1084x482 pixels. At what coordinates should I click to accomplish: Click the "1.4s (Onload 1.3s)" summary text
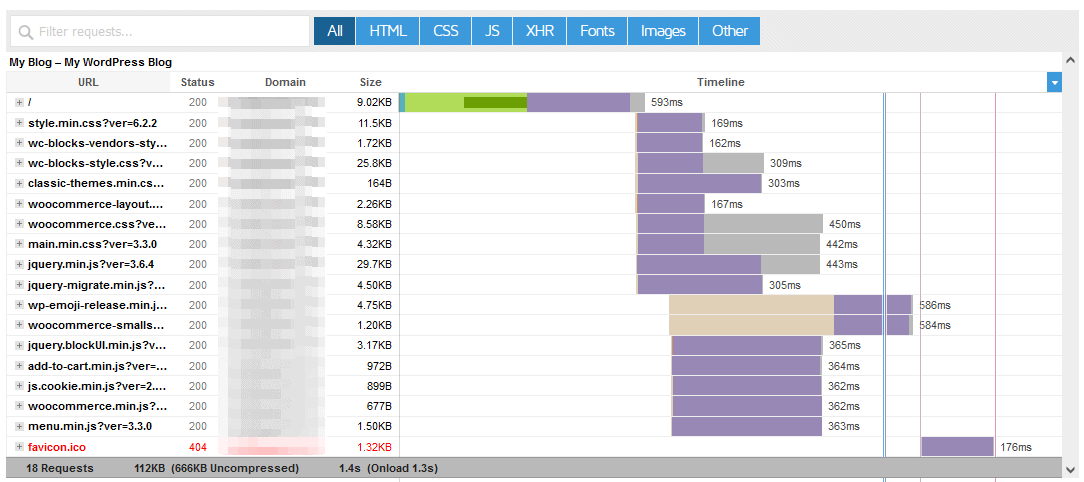click(389, 468)
